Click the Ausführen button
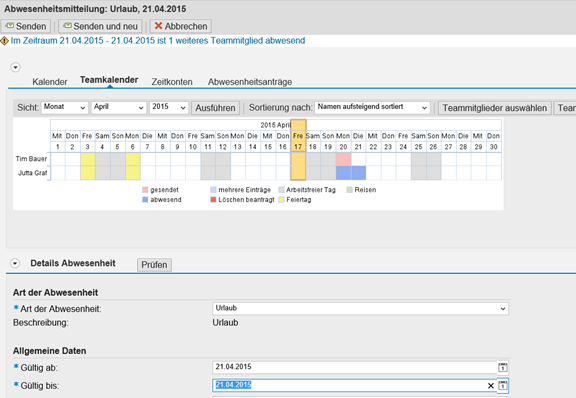The height and width of the screenshot is (398, 576). [x=215, y=108]
